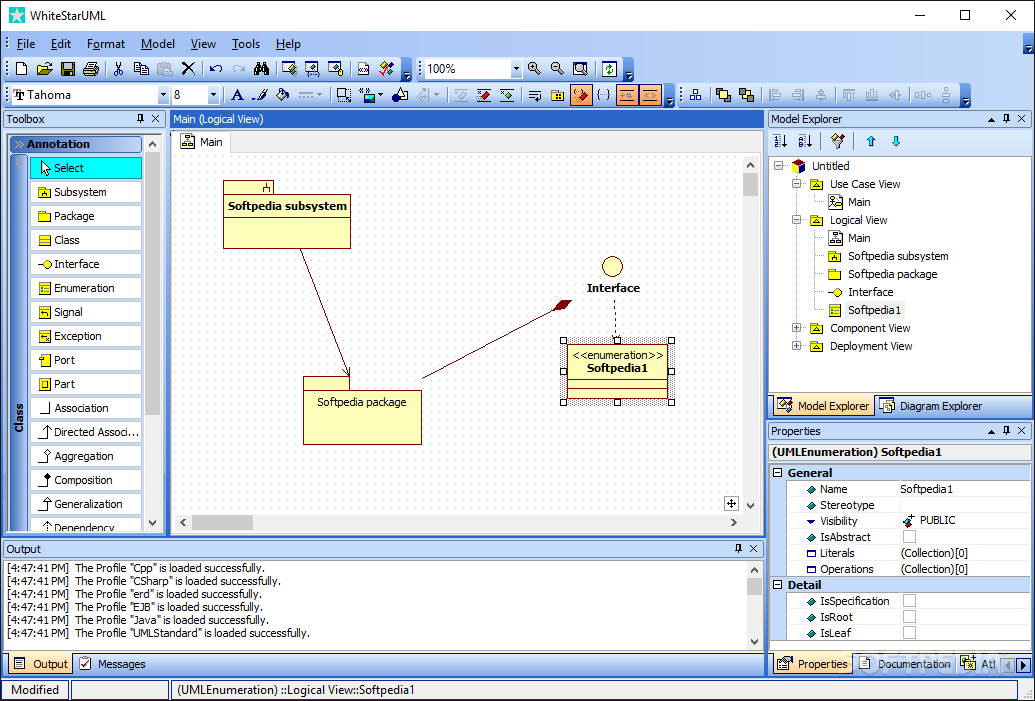The image size is (1035, 701).
Task: Open the font size dropdown
Action: [213, 95]
